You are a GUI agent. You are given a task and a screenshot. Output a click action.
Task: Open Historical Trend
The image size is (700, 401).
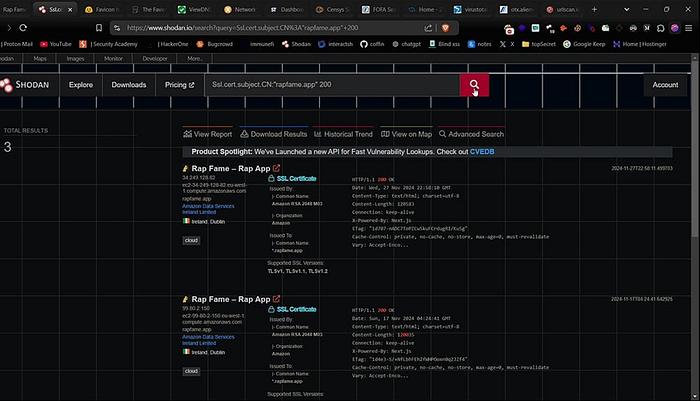coord(343,134)
